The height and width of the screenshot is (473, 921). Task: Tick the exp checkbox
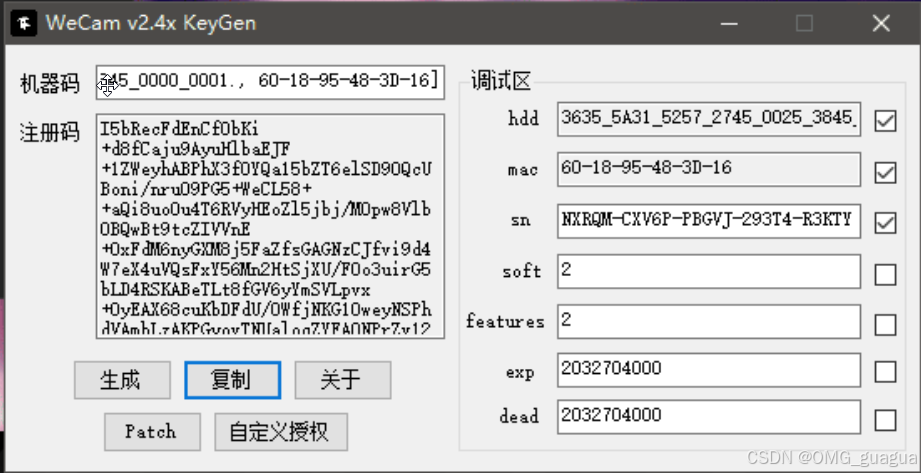point(885,372)
